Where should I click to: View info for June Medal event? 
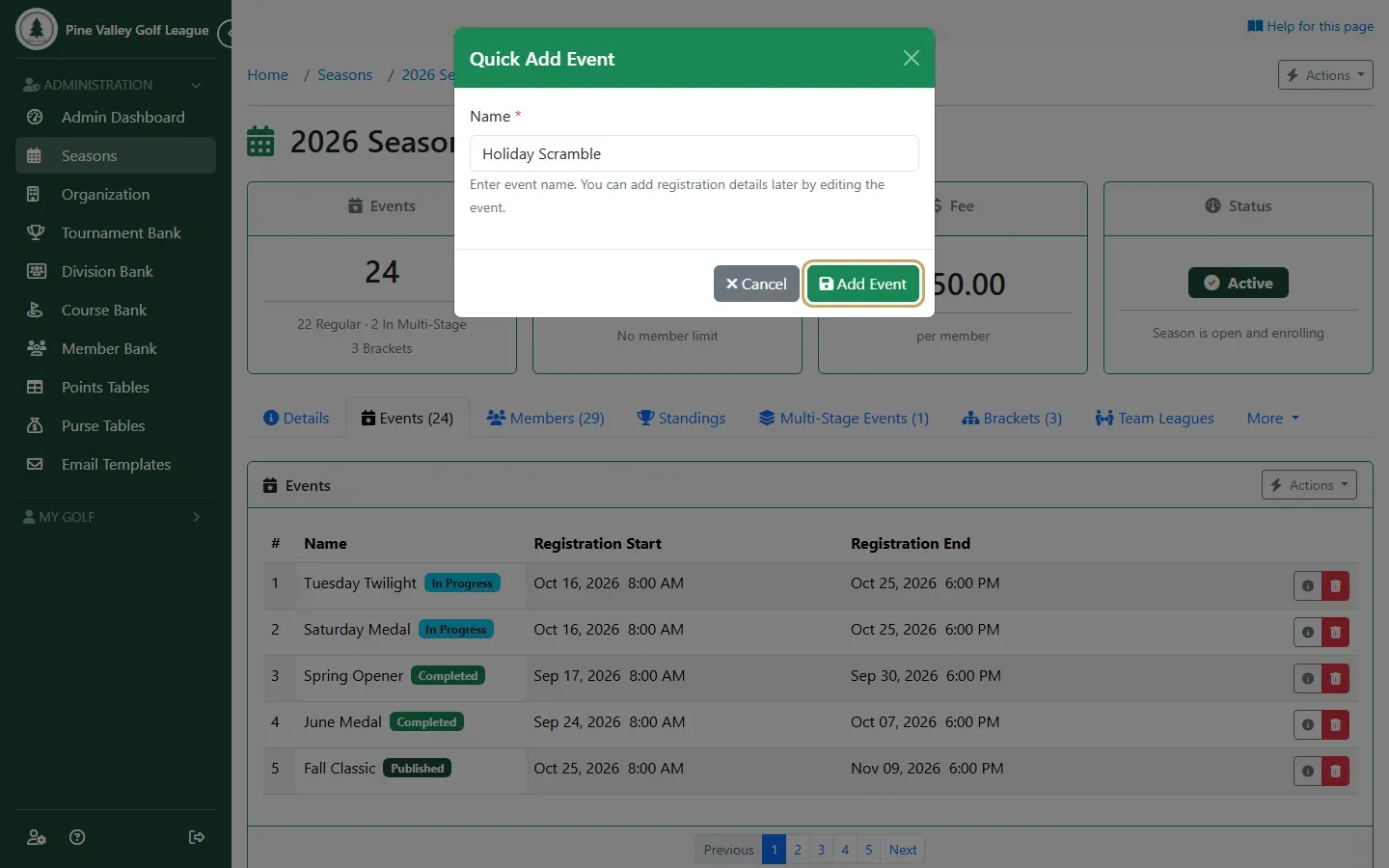pos(1308,724)
